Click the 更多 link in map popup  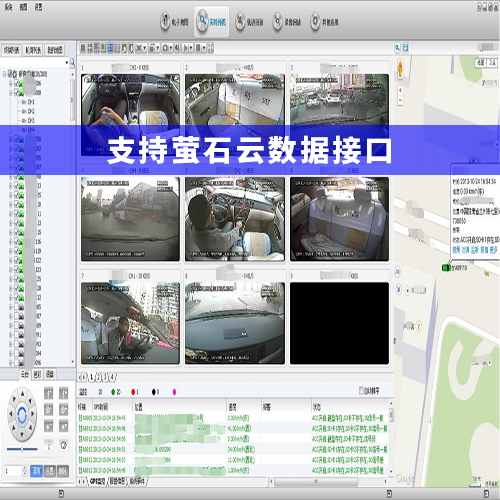[493, 250]
